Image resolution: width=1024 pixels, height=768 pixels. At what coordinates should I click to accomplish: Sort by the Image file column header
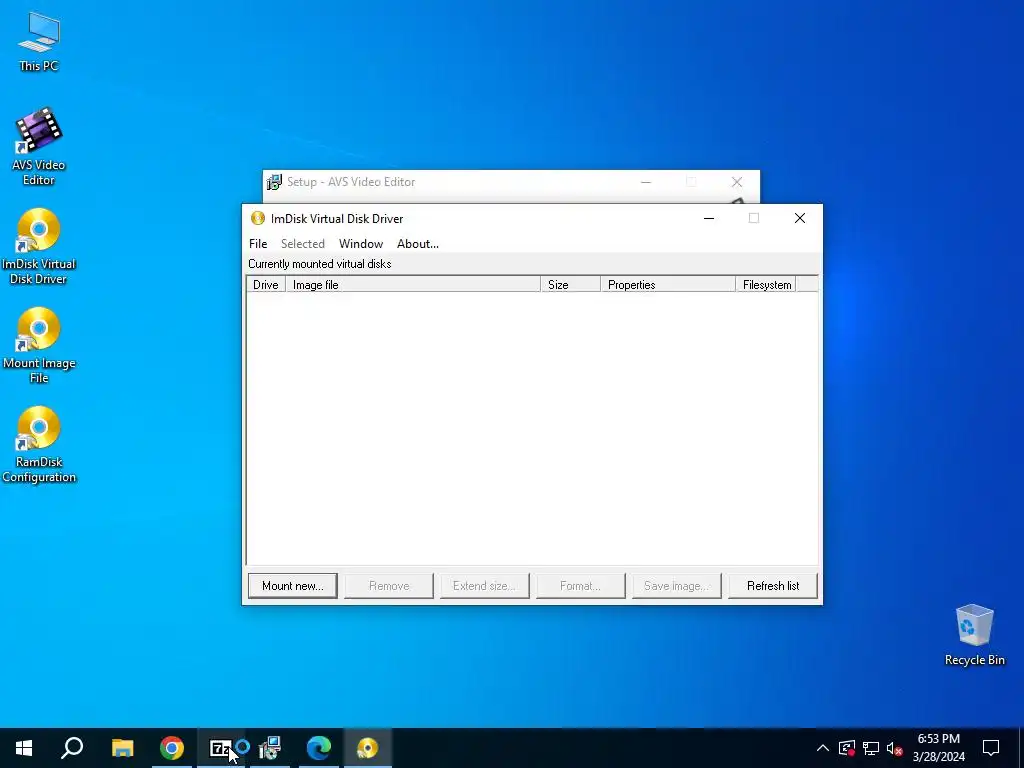(413, 285)
